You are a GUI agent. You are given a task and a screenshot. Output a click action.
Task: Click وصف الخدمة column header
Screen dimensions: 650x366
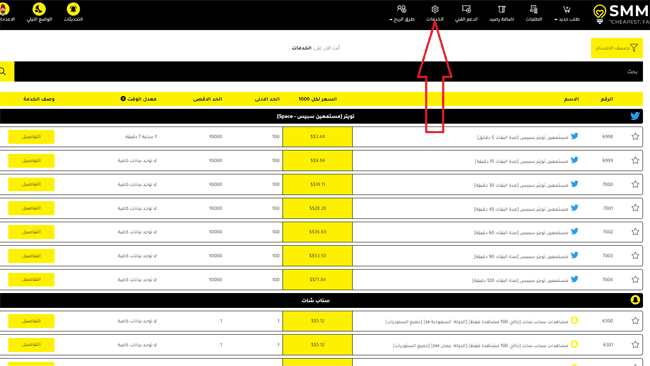(x=39, y=99)
